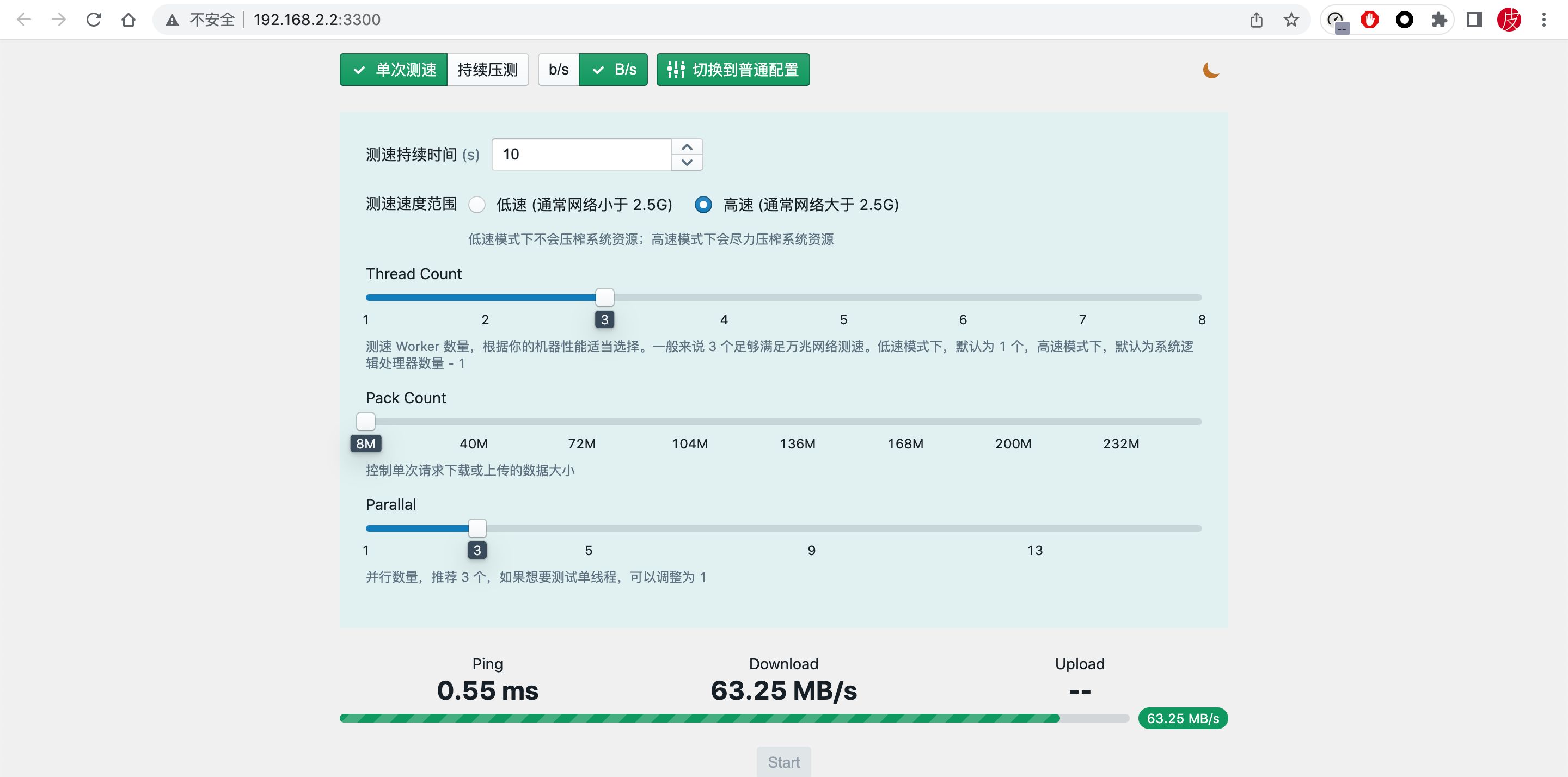1568x777 pixels.
Task: Switch units to b/s
Action: [x=558, y=70]
